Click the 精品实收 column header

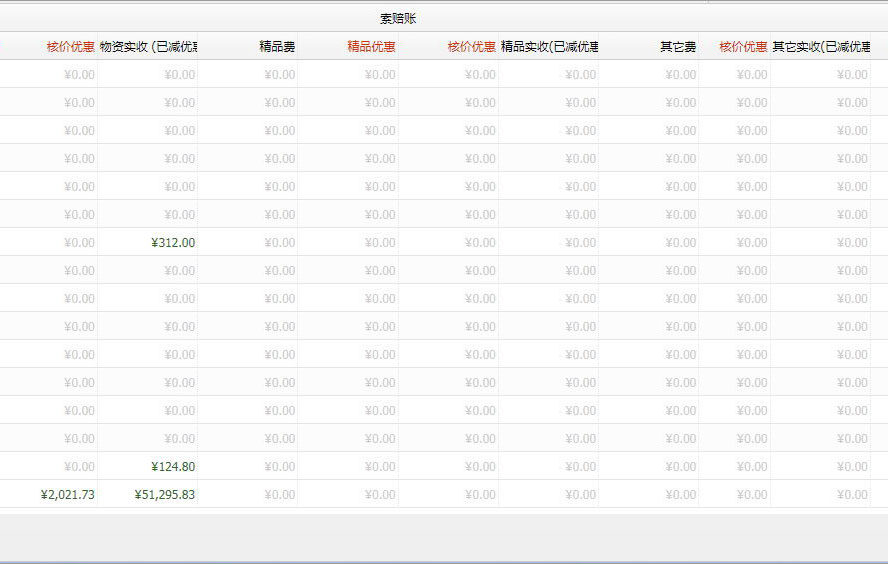point(549,46)
